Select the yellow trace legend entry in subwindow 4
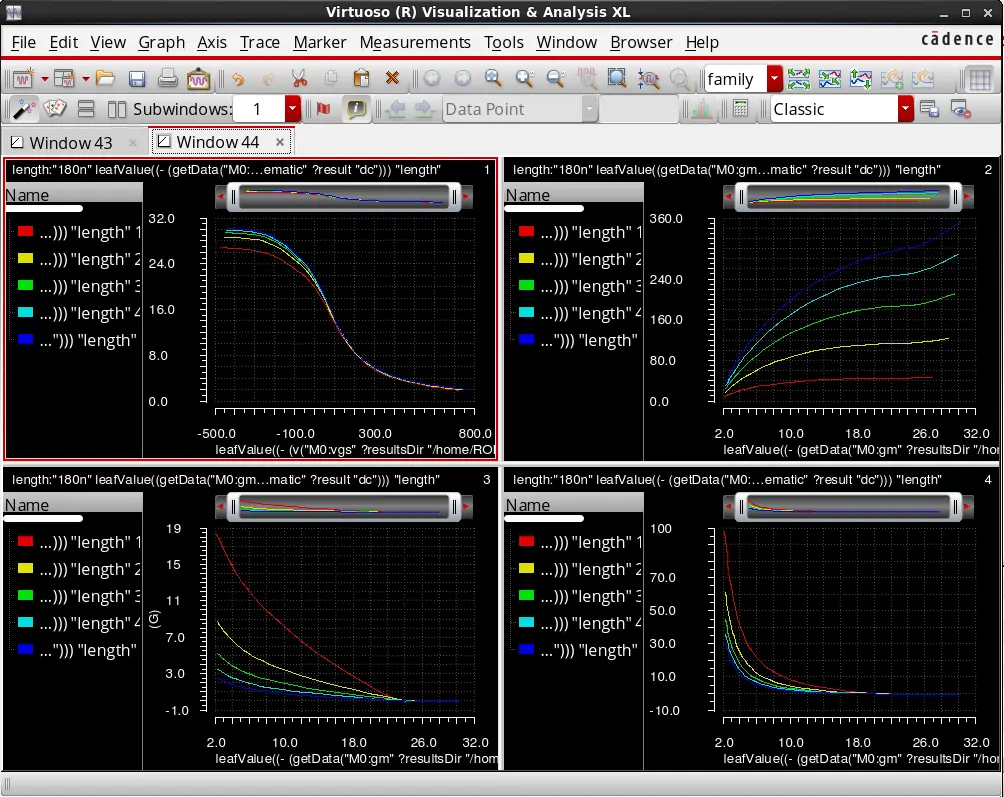 coord(581,569)
